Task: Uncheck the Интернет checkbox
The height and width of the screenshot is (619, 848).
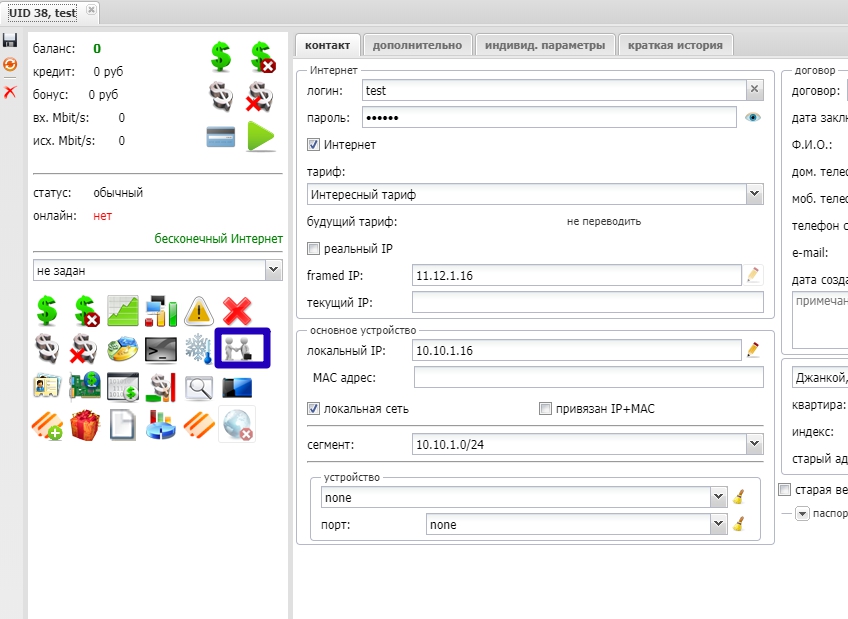Action: pos(314,145)
